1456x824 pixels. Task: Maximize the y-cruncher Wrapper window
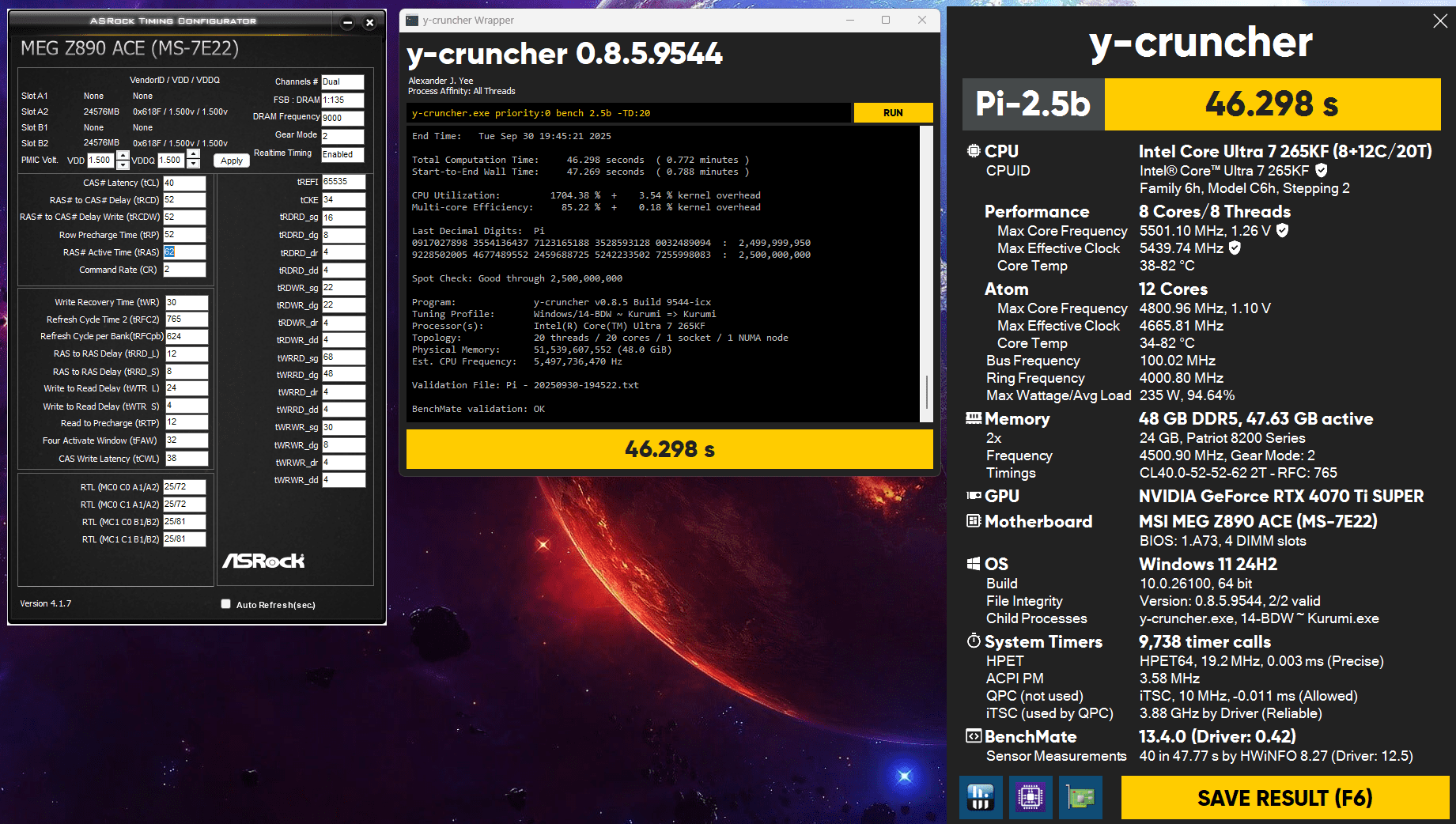click(x=886, y=20)
